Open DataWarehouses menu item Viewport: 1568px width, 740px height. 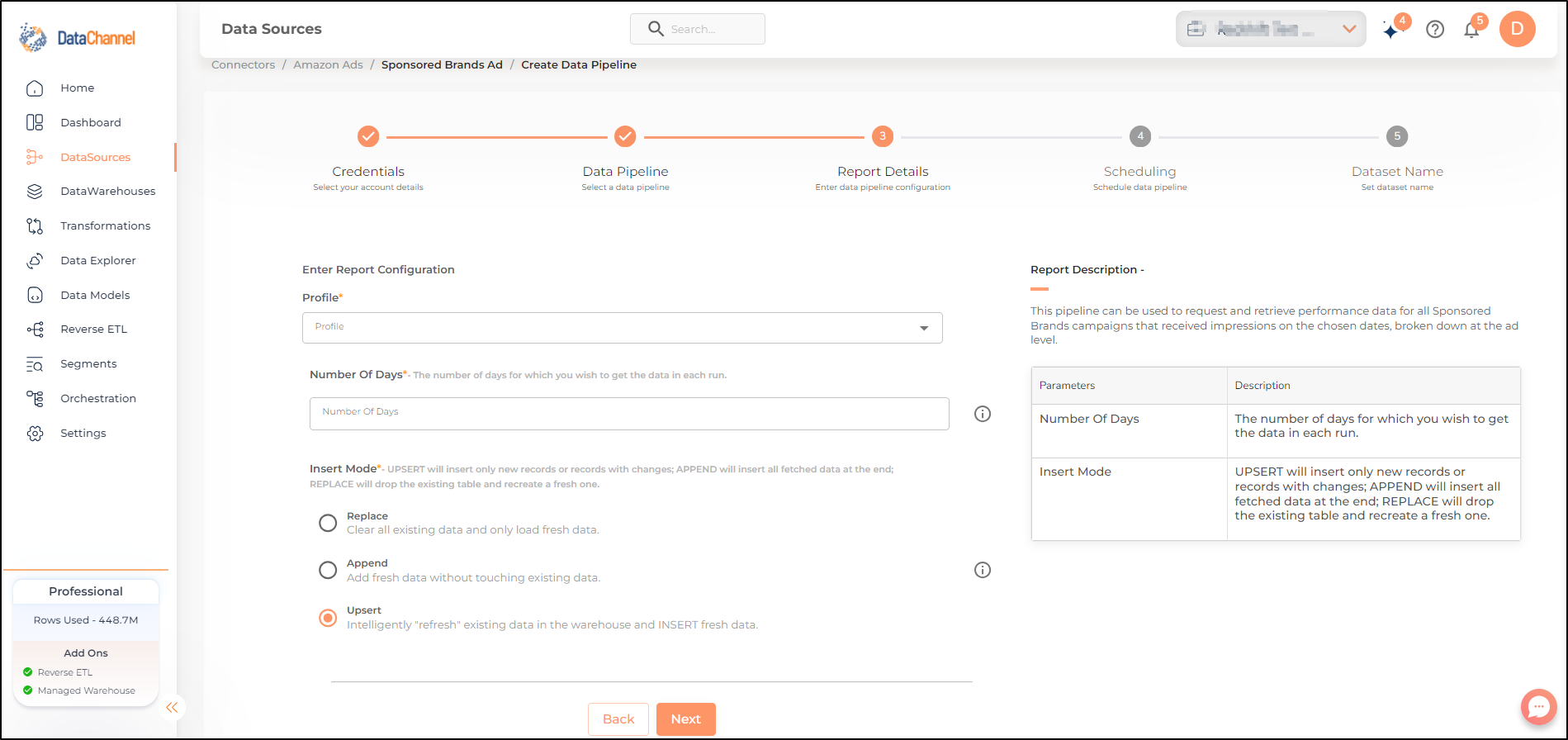coord(108,192)
